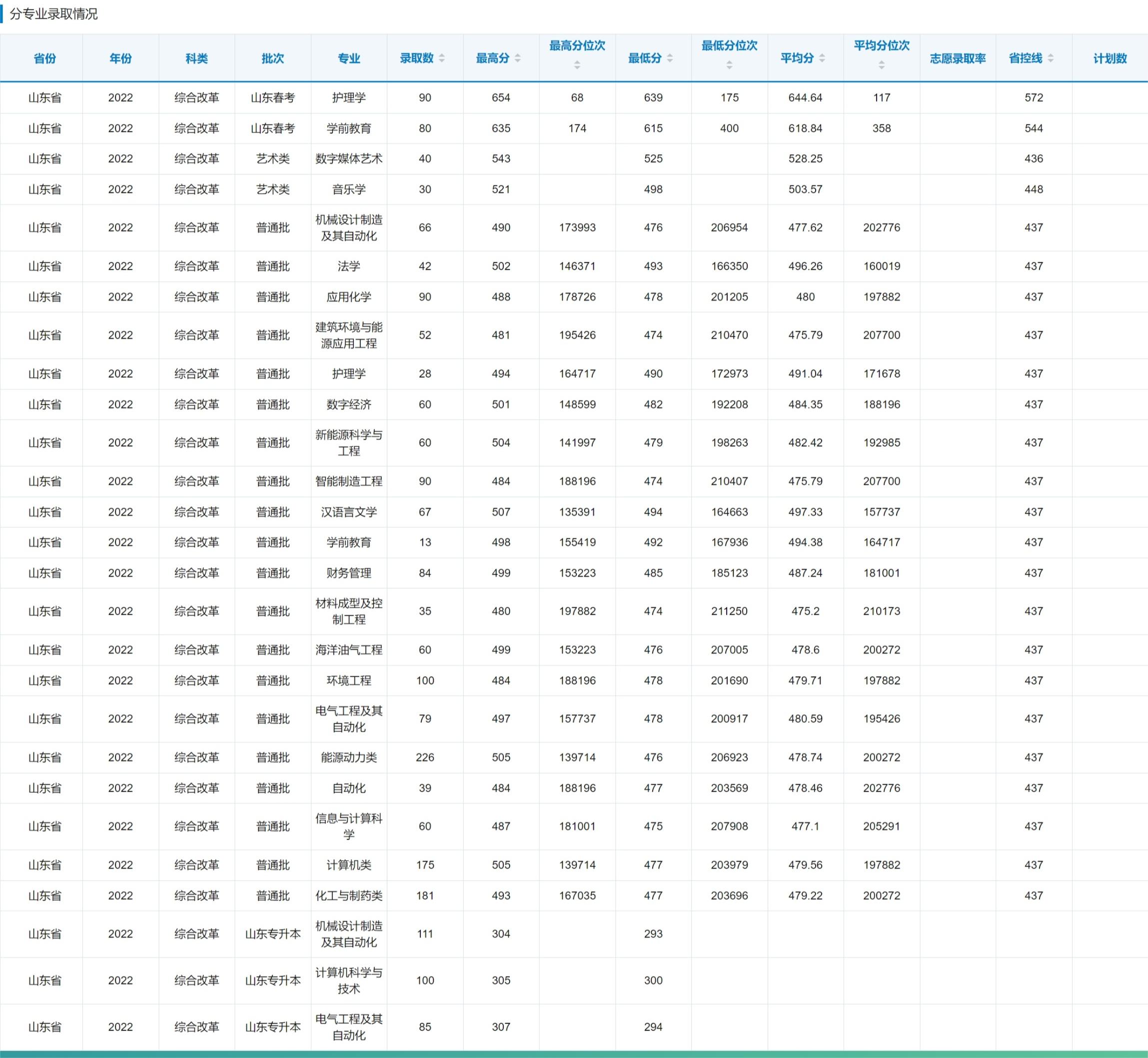The width and height of the screenshot is (1148, 1058).
Task: Click the 专业 column header
Action: pyautogui.click(x=349, y=58)
